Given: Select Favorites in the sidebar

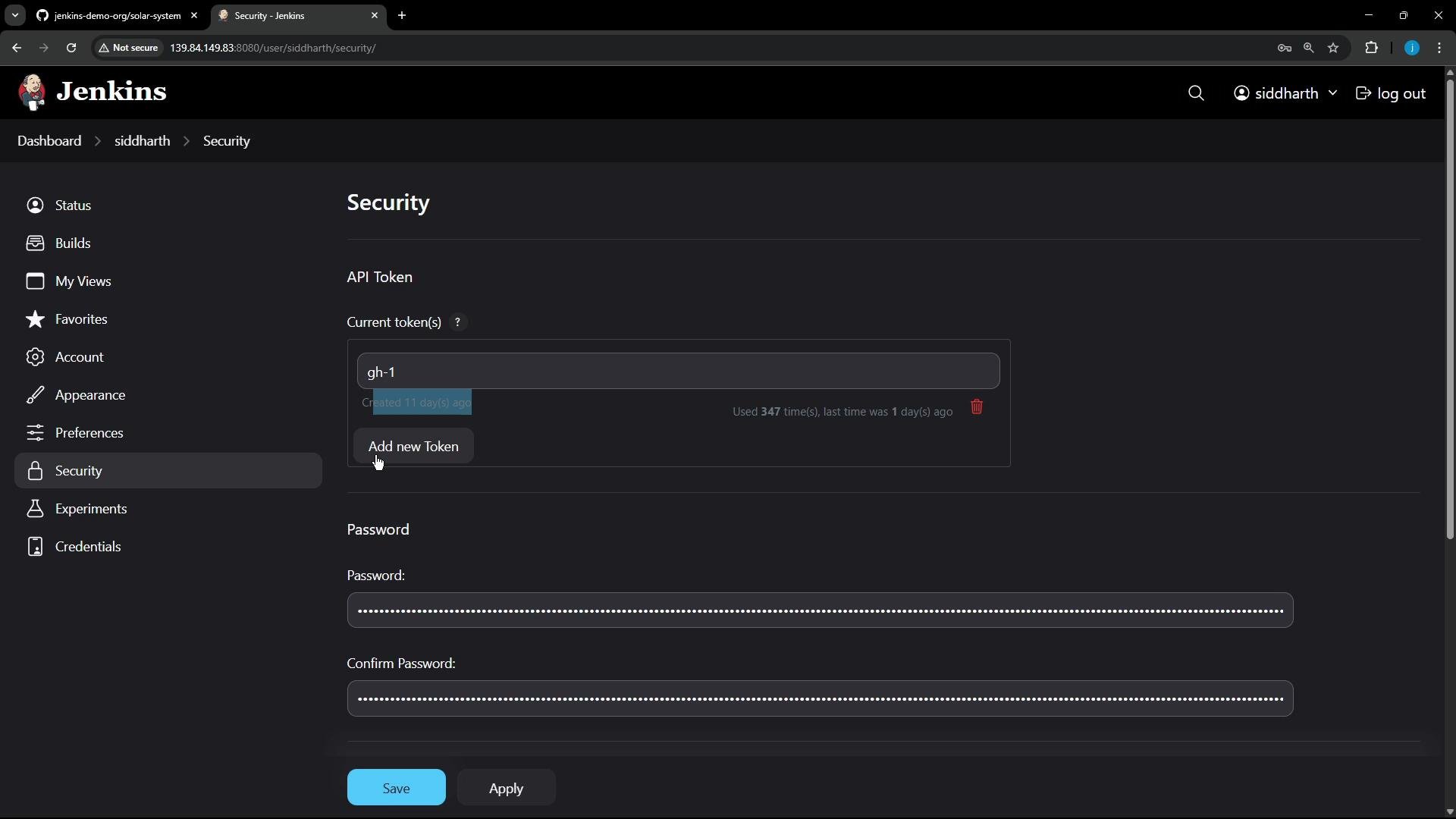Looking at the screenshot, I should [168, 319].
